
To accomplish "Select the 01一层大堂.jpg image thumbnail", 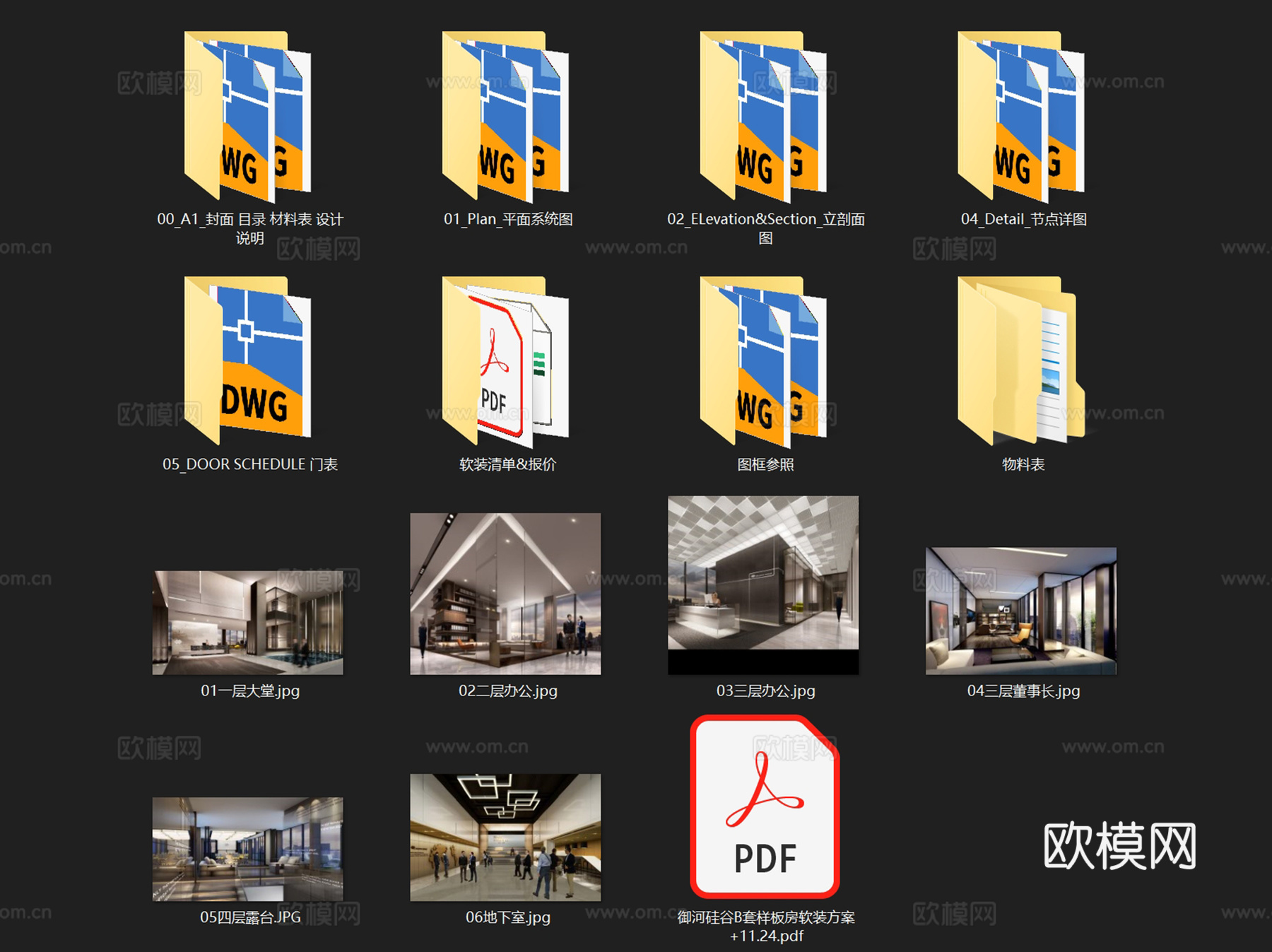I will click(x=251, y=622).
